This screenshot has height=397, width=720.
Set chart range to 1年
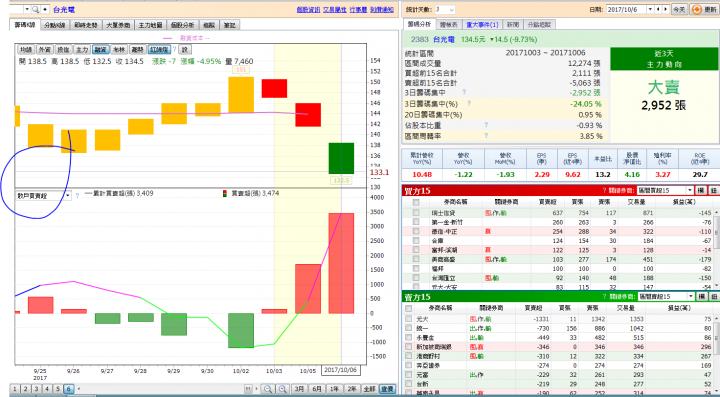click(334, 389)
